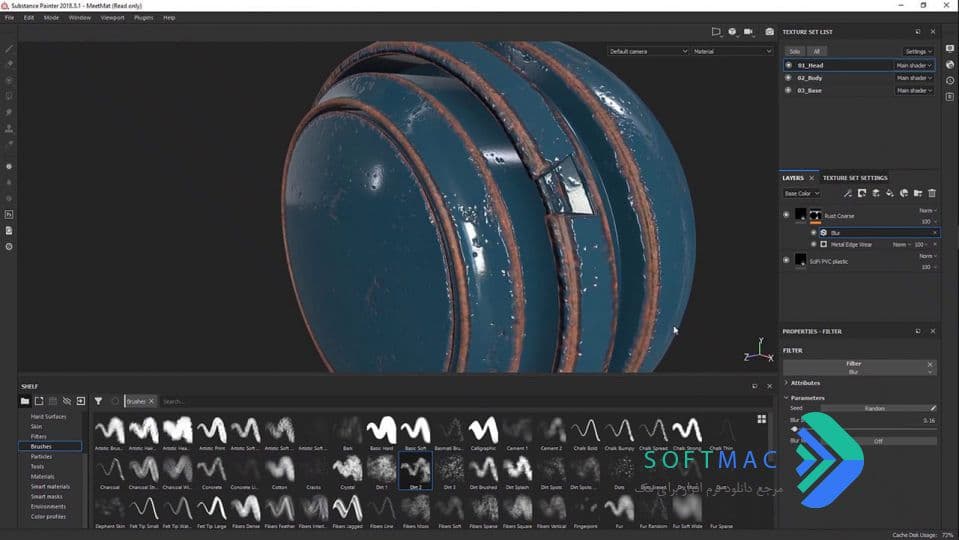Image resolution: width=959 pixels, height=540 pixels.
Task: Click the add folder icon in Layers
Action: tap(918, 193)
